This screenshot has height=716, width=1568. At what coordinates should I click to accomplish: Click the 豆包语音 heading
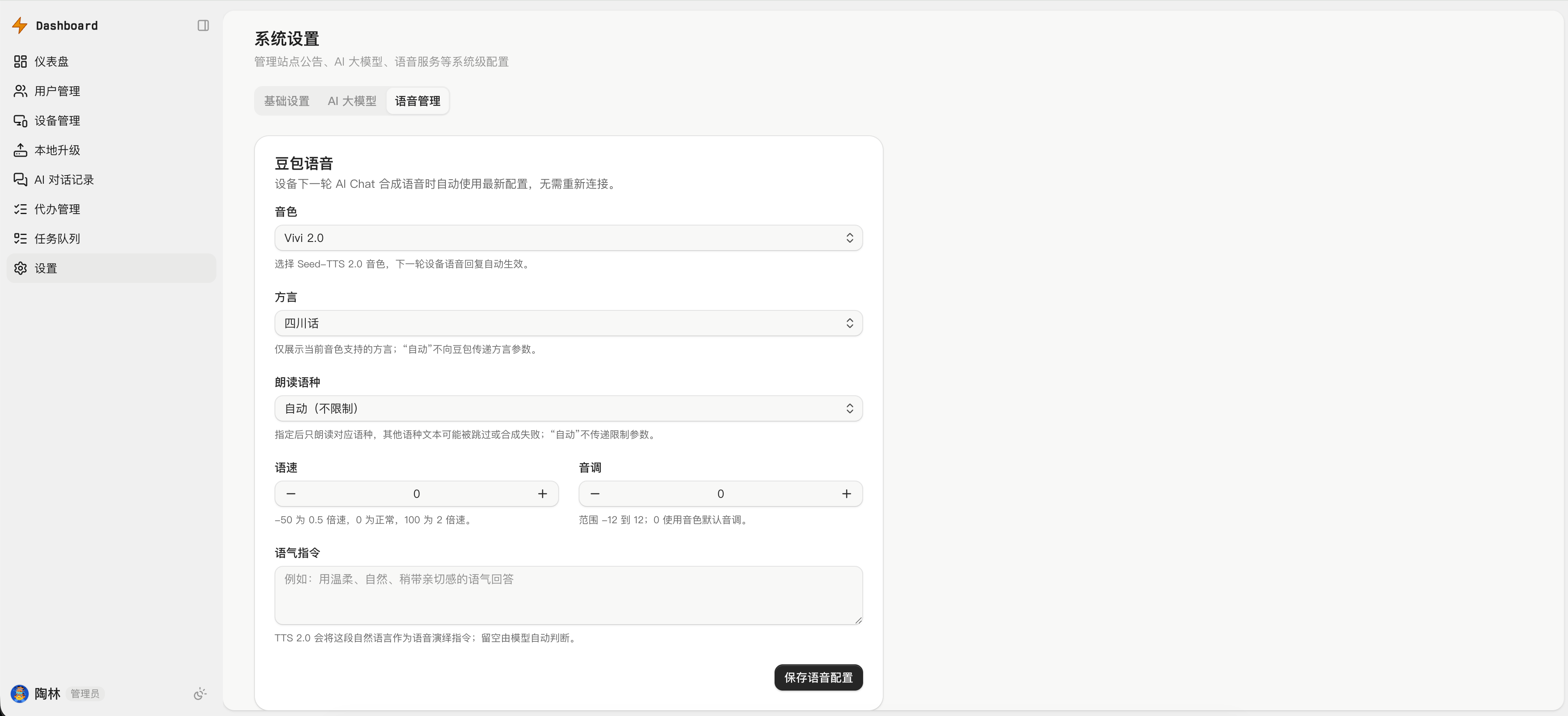click(304, 164)
